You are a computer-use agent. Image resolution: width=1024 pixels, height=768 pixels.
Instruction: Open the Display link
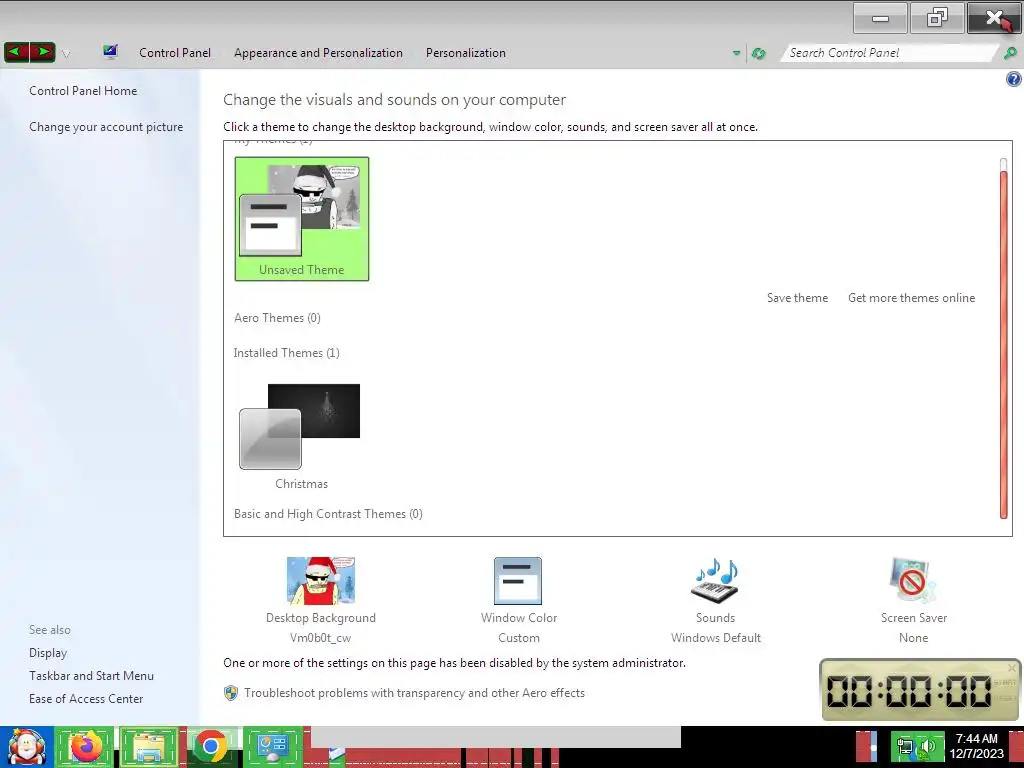48,653
